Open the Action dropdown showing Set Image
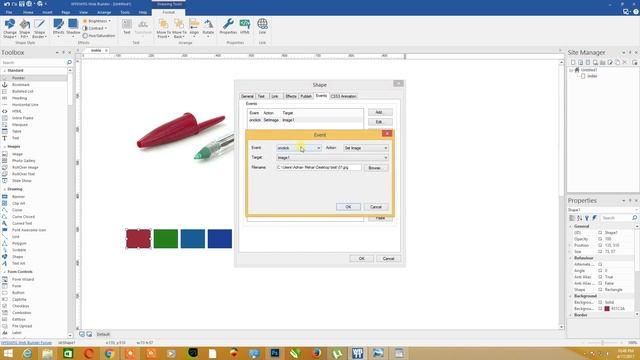This screenshot has height=360, width=640. [366, 148]
